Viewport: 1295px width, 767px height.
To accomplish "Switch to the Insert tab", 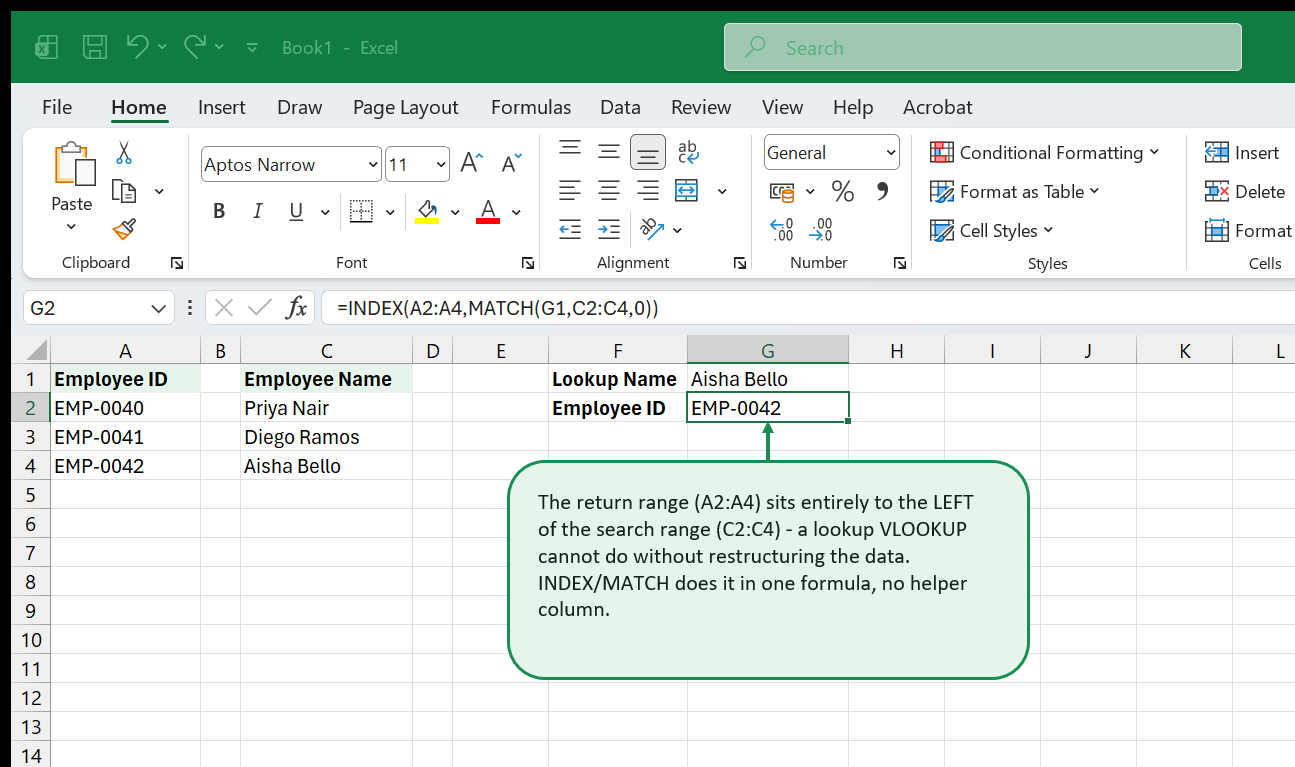I will (x=222, y=107).
